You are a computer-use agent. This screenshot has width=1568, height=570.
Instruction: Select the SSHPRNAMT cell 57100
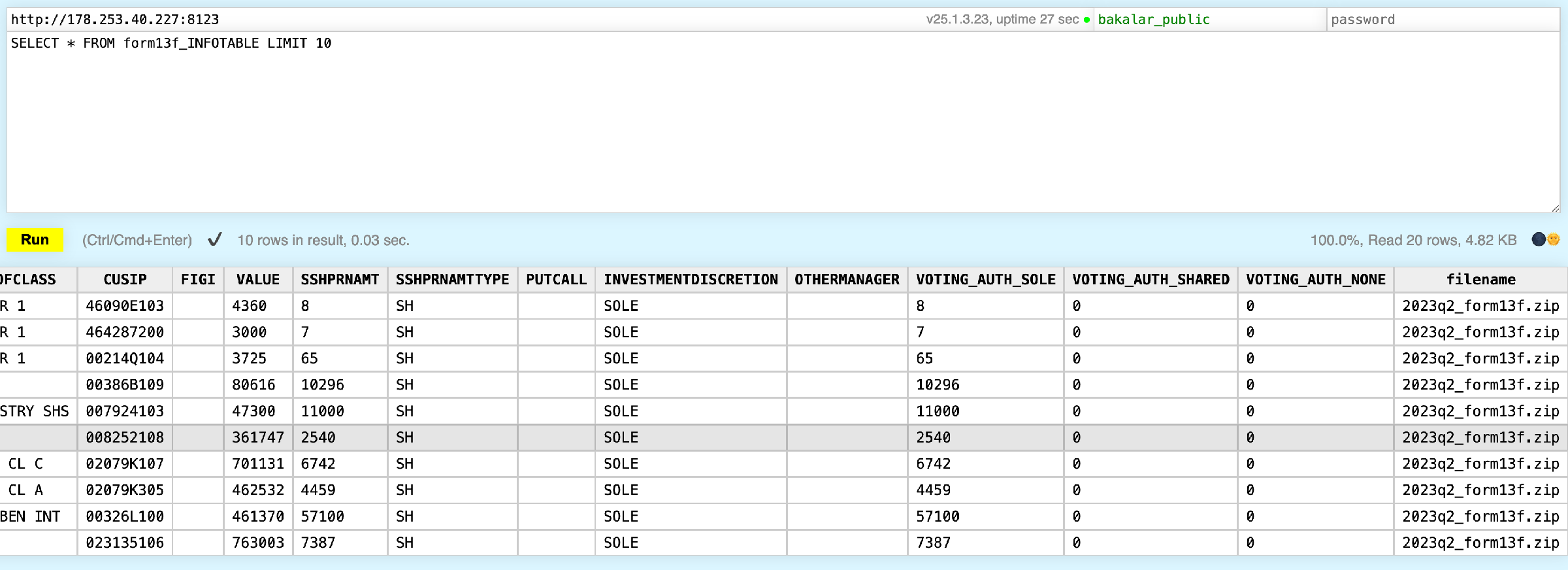point(322,516)
